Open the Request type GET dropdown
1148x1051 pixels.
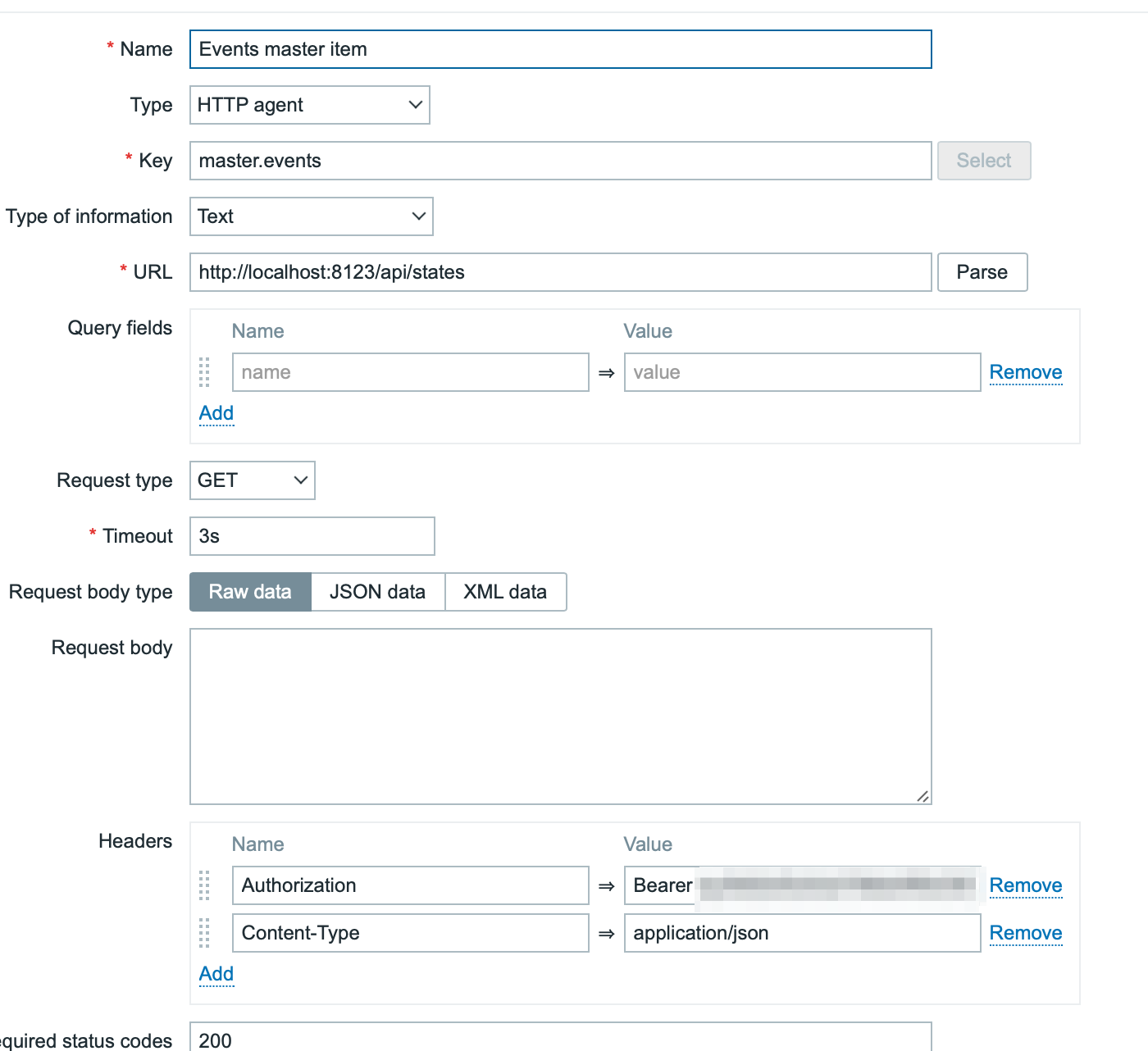[x=252, y=480]
